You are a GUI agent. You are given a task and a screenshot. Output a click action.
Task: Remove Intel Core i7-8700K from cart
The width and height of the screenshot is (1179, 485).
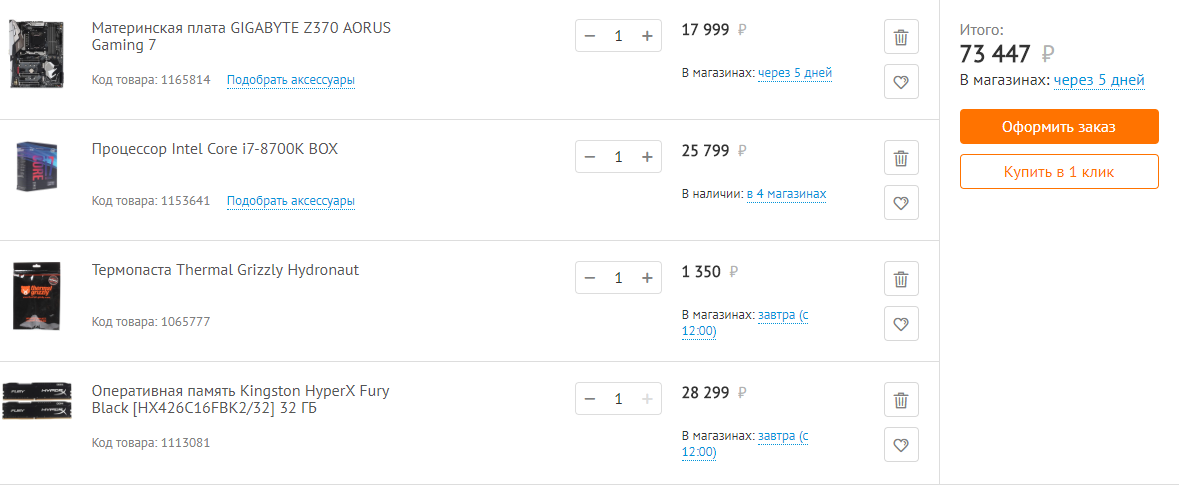[901, 158]
